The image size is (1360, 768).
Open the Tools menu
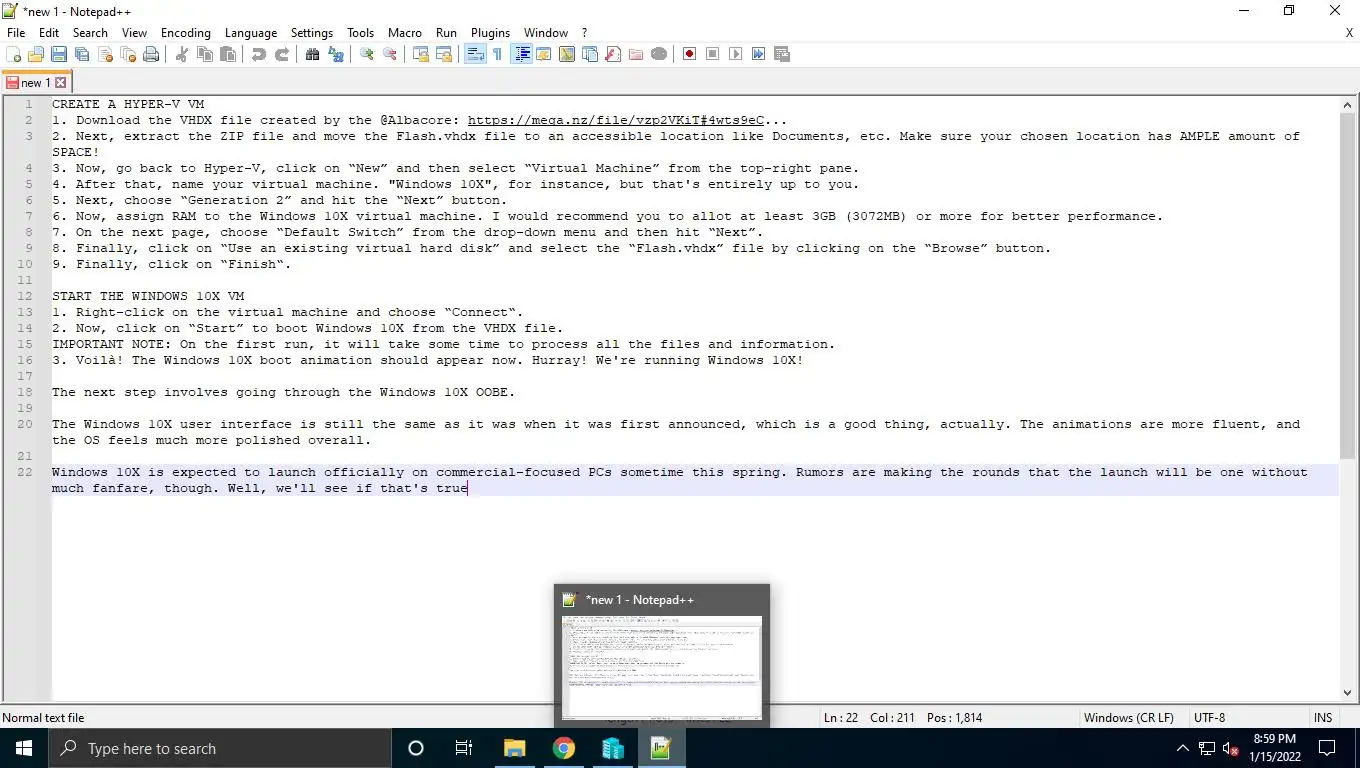[x=361, y=33]
